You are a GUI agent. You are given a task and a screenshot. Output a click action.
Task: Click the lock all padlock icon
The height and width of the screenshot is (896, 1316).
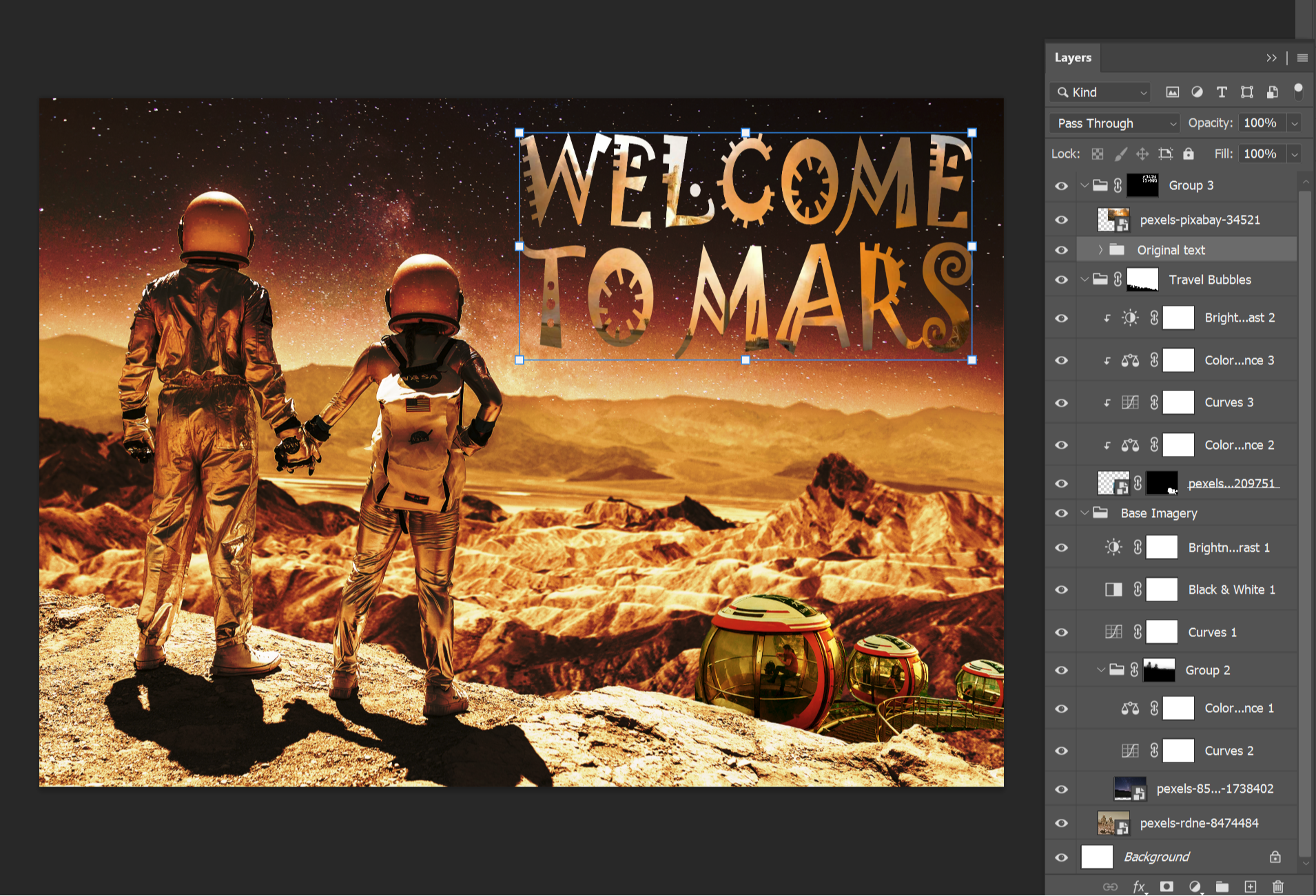1189,154
